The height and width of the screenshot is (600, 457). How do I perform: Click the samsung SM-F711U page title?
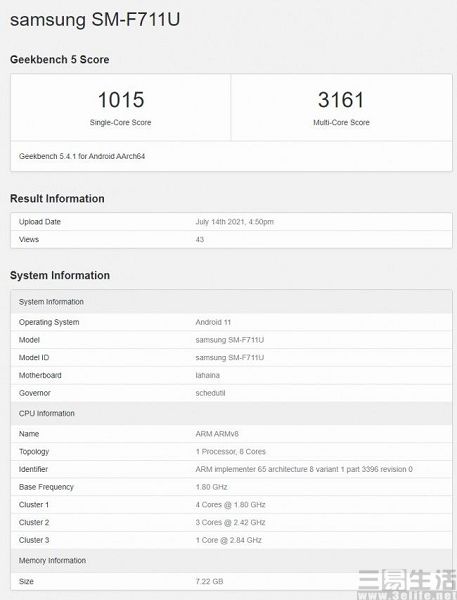click(95, 19)
